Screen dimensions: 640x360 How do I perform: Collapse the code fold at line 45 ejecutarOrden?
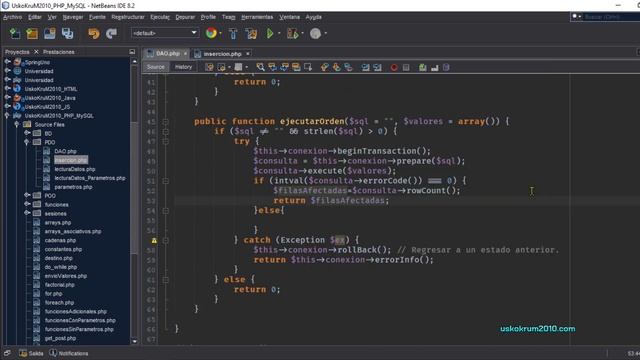[165, 122]
